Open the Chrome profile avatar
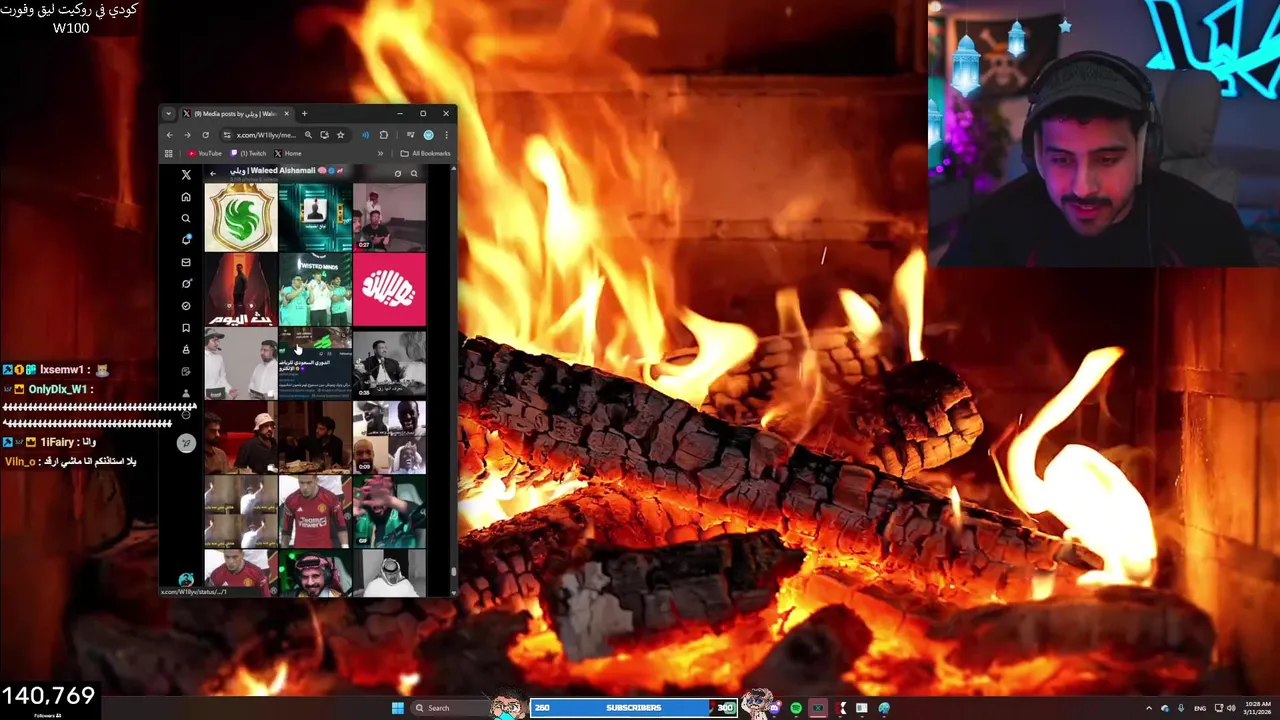The image size is (1280, 720). tap(428, 135)
